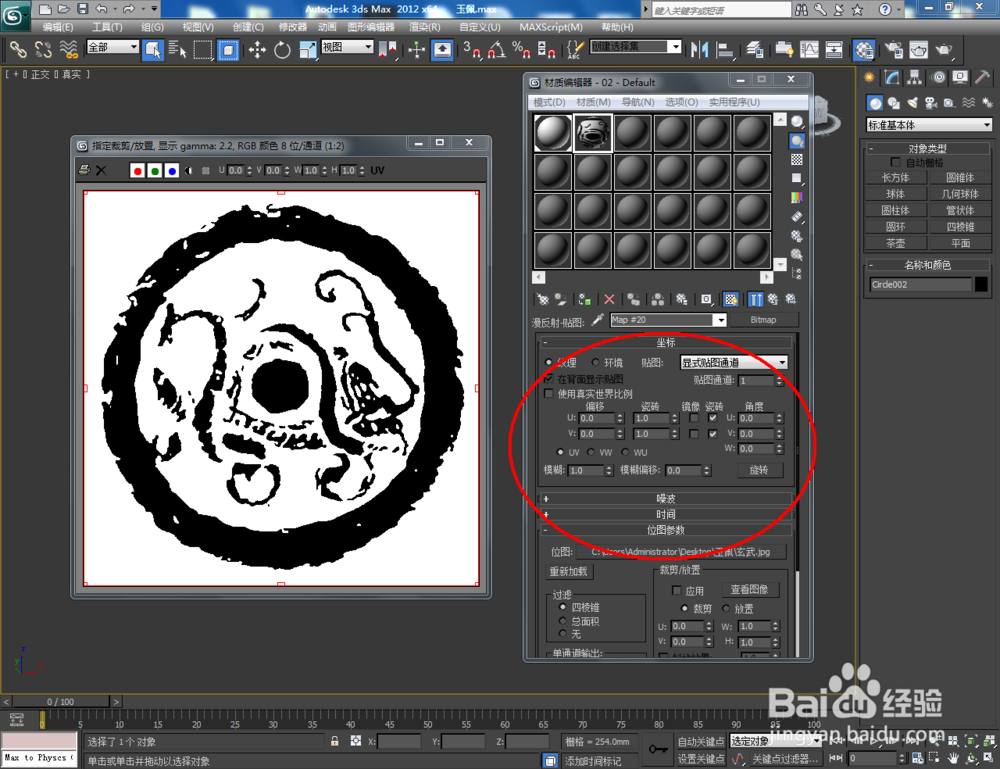The width and height of the screenshot is (1000, 769).
Task: Open the 渲染(R) main menu
Action: pos(424,27)
